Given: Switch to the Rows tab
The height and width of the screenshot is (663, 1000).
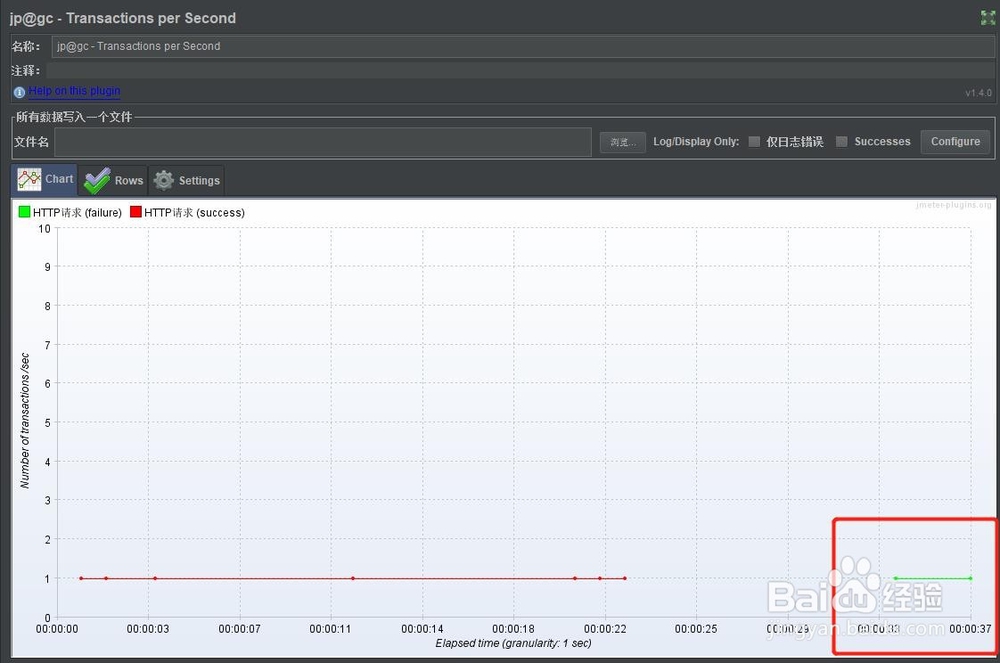Looking at the screenshot, I should point(114,180).
